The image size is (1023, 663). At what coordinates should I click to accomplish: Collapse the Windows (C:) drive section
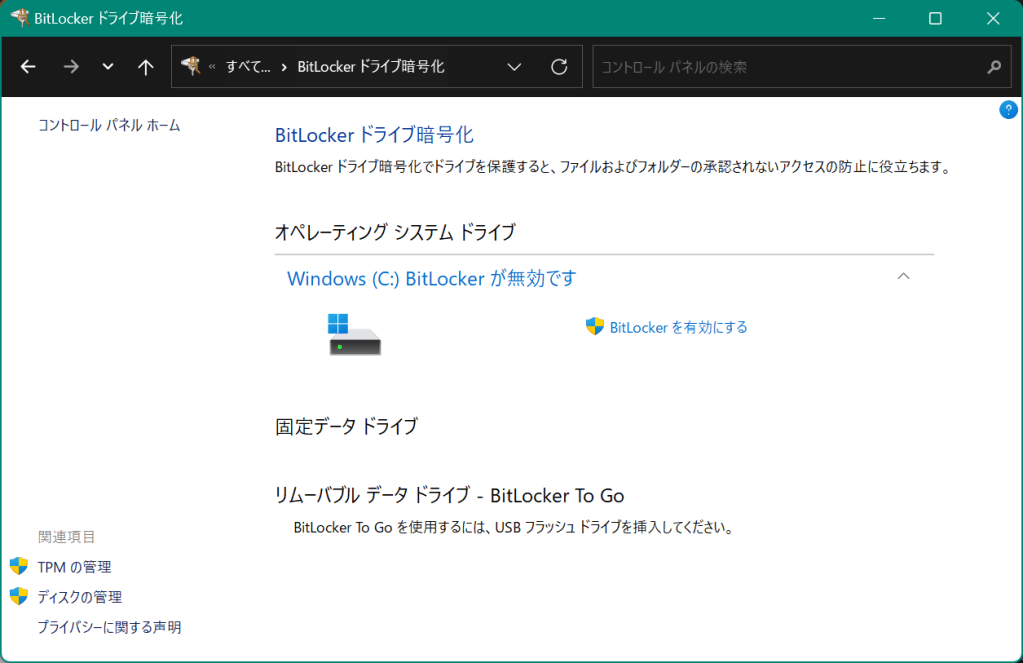(903, 276)
